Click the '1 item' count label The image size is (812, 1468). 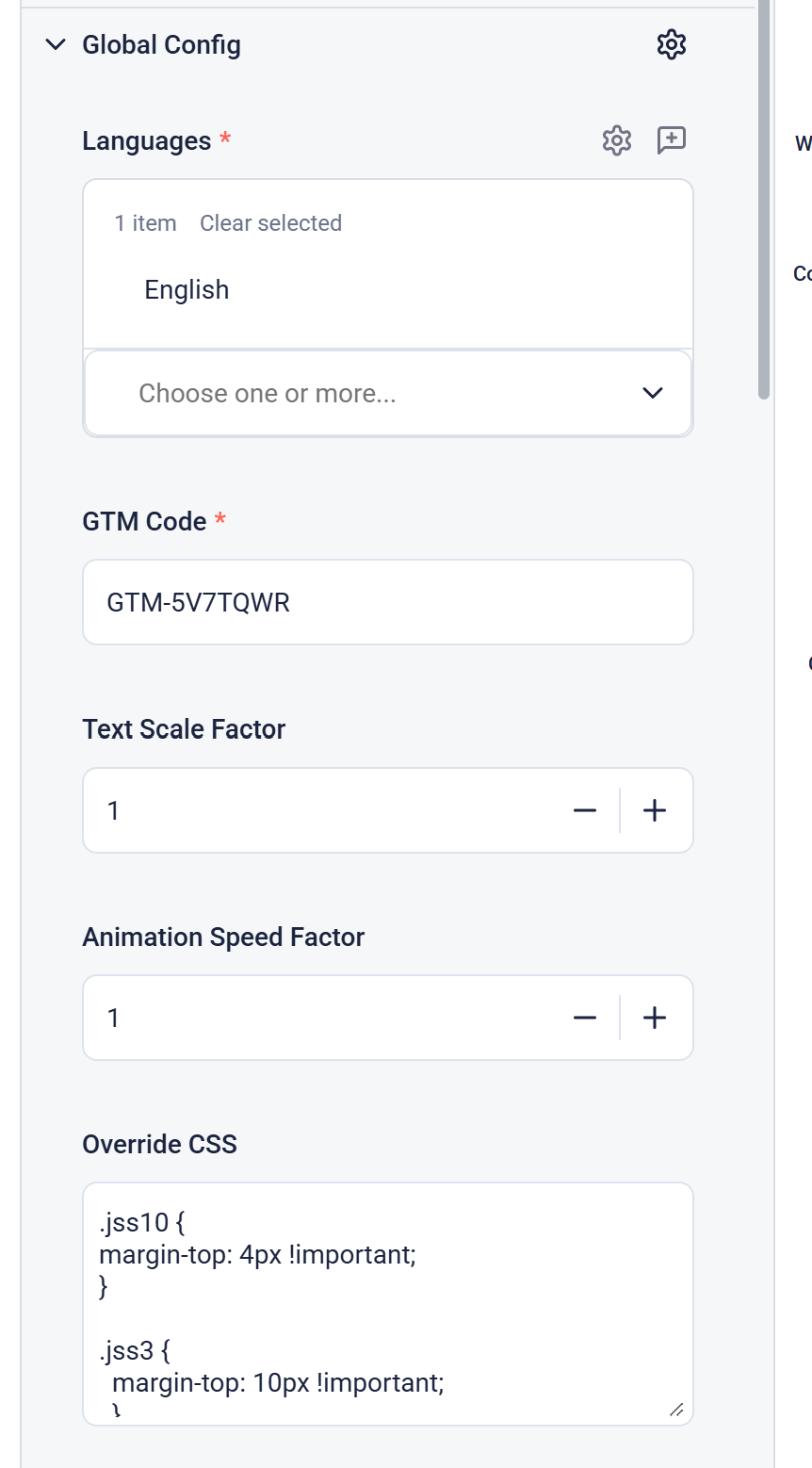[145, 223]
